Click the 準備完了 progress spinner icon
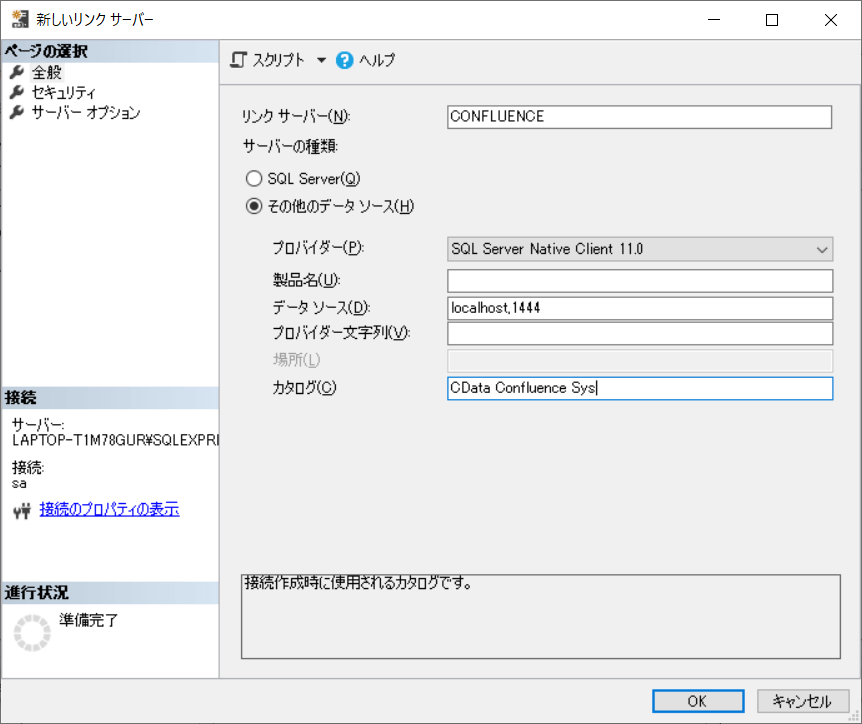This screenshot has width=862, height=724. 32,633
